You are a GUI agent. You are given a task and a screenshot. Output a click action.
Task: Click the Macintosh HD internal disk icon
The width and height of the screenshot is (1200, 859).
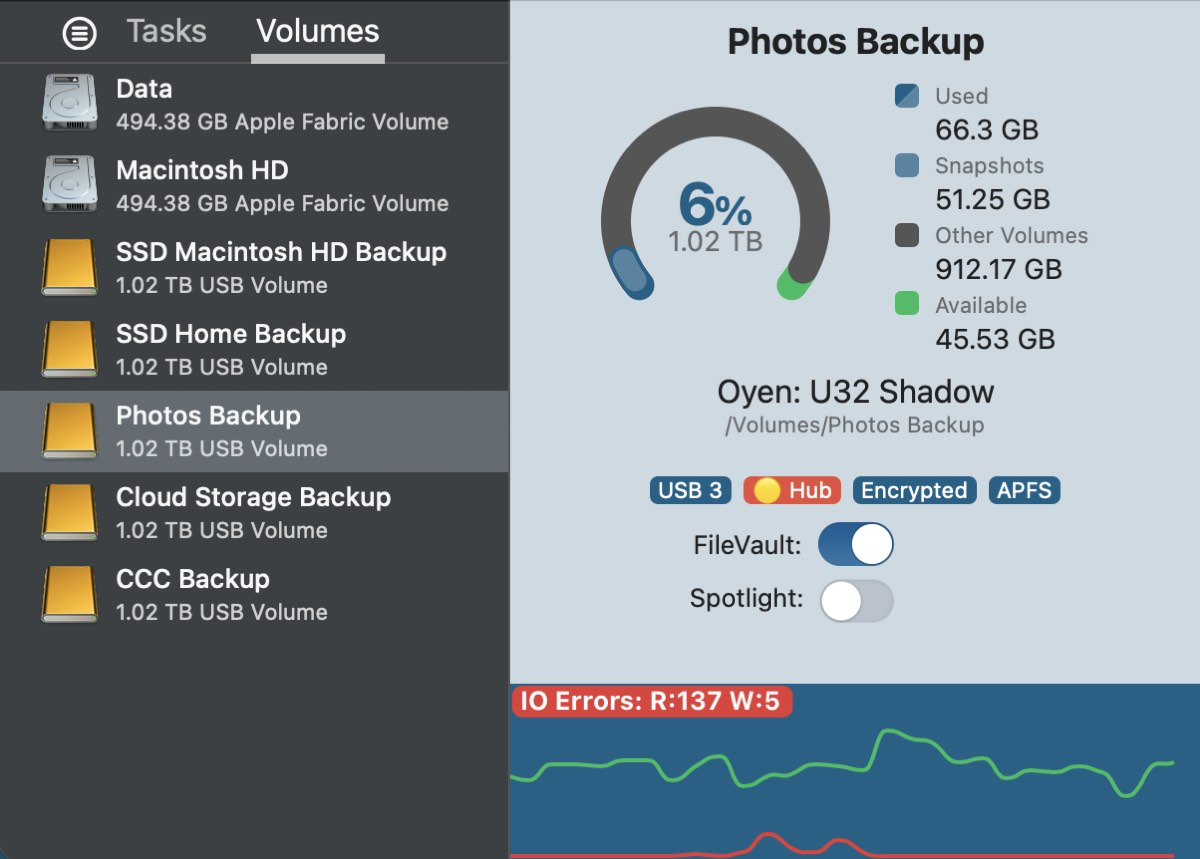pyautogui.click(x=69, y=186)
